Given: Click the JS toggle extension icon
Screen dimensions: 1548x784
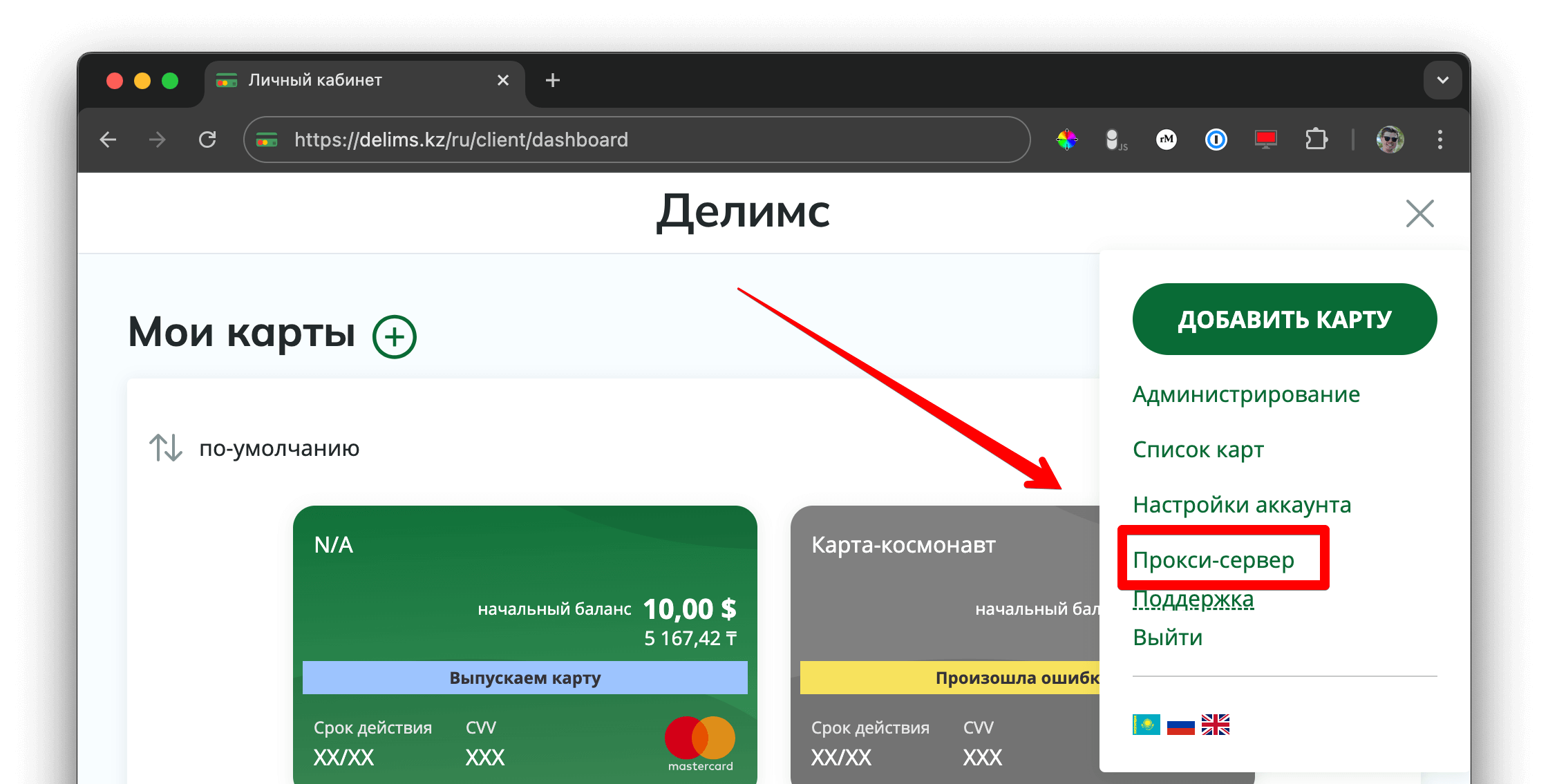Looking at the screenshot, I should (1116, 140).
